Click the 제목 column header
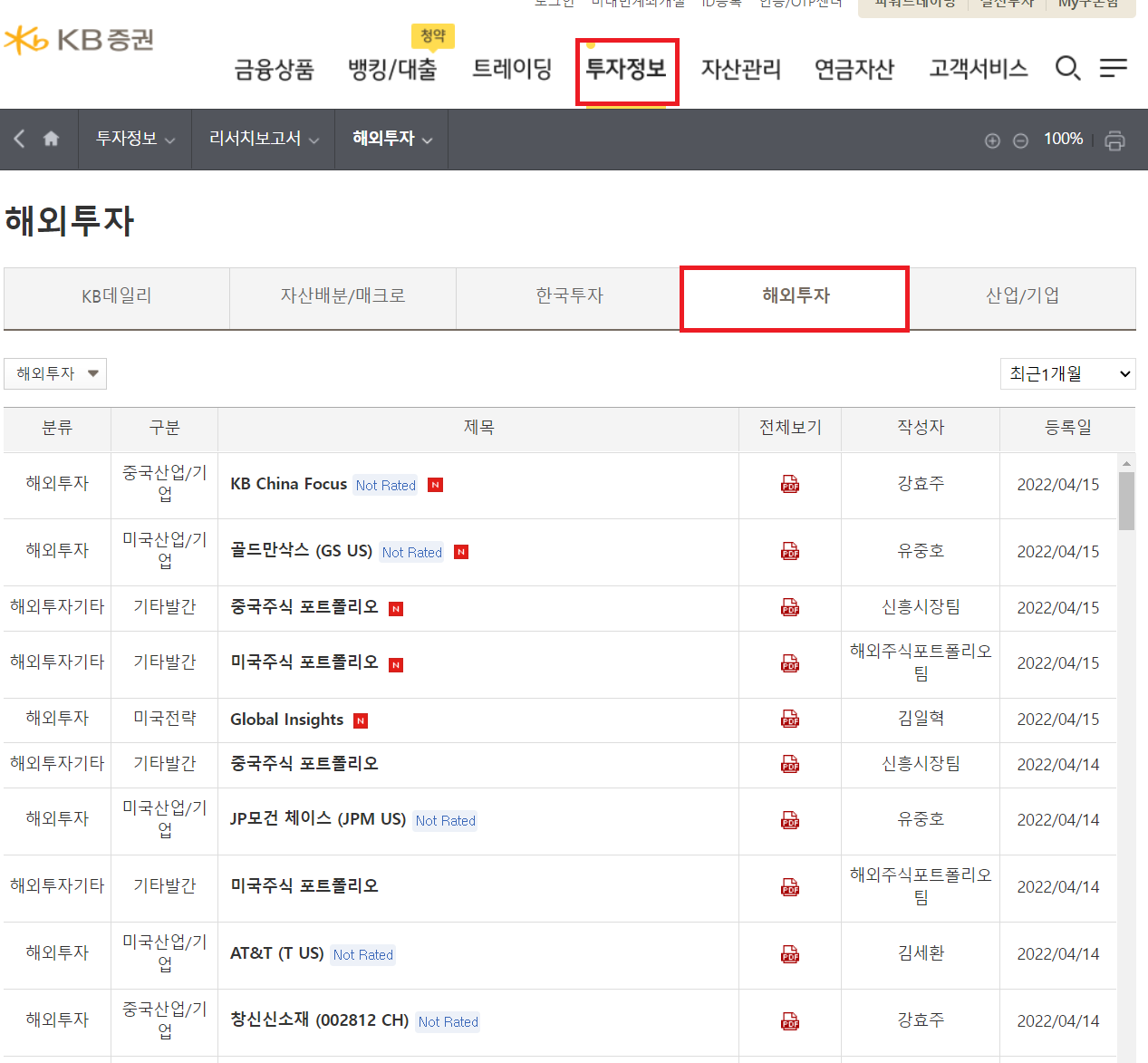 (x=478, y=428)
